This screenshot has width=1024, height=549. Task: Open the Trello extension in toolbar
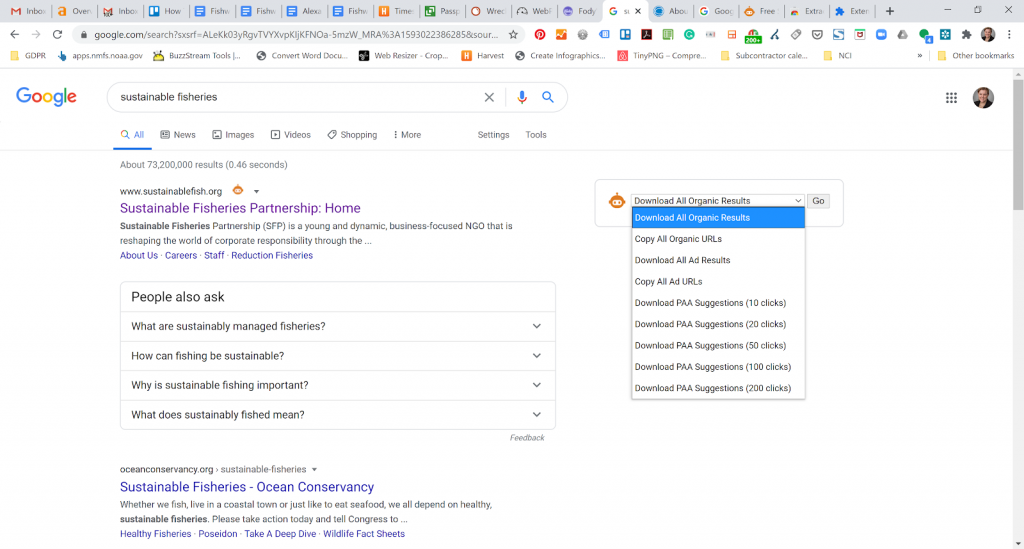pos(625,35)
